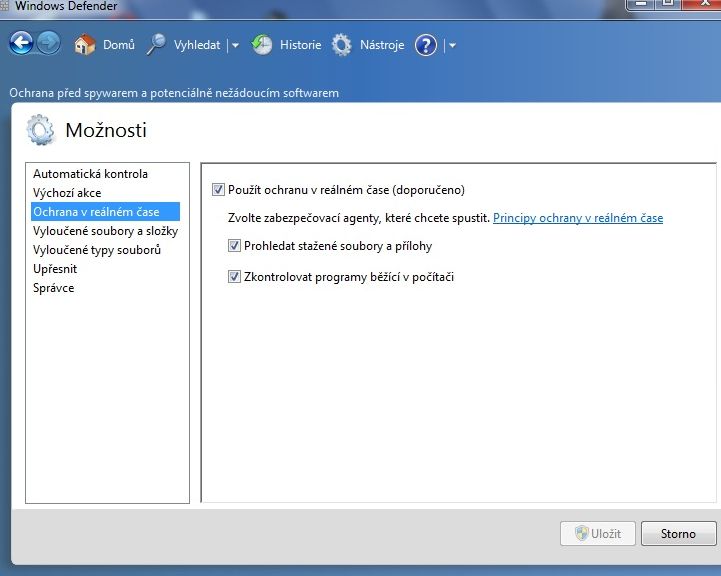Select Ochrana v reálném čase entry
This screenshot has height=576, width=721.
[105, 211]
